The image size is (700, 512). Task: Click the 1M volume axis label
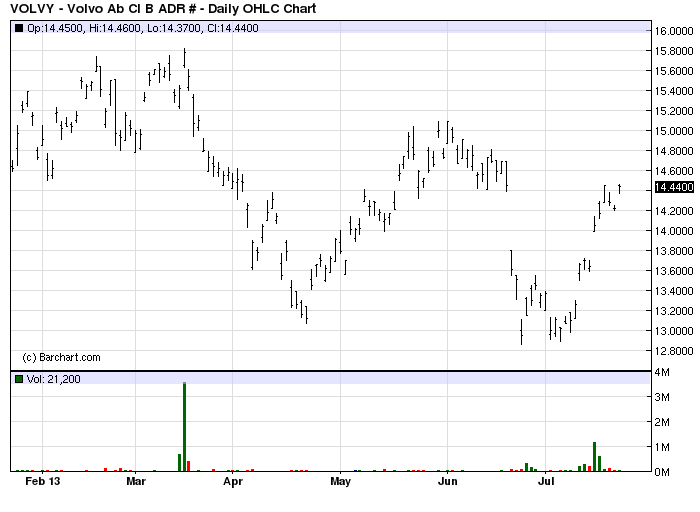click(662, 447)
